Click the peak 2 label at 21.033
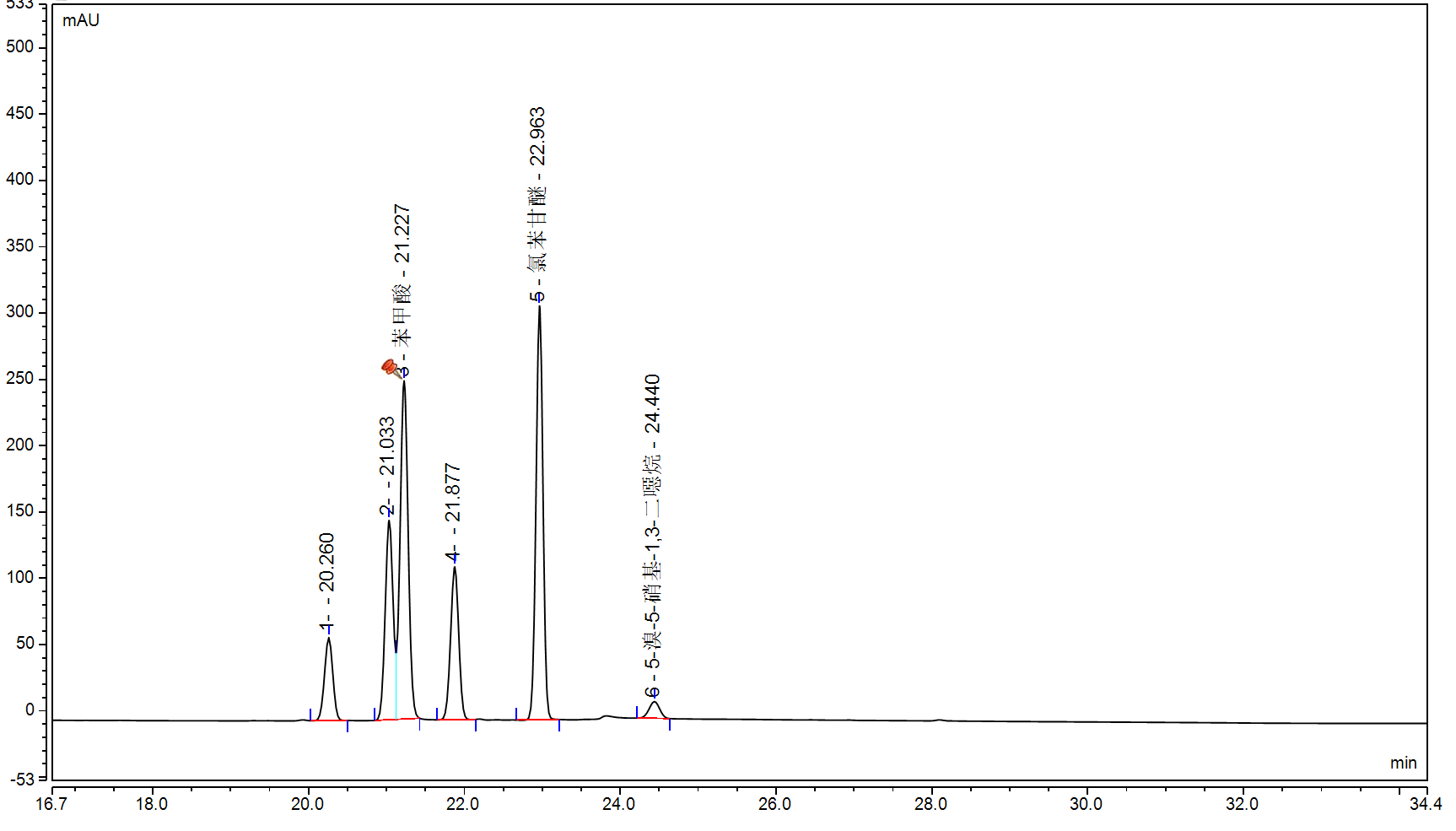This screenshot has height=831, width=1456. (x=386, y=464)
